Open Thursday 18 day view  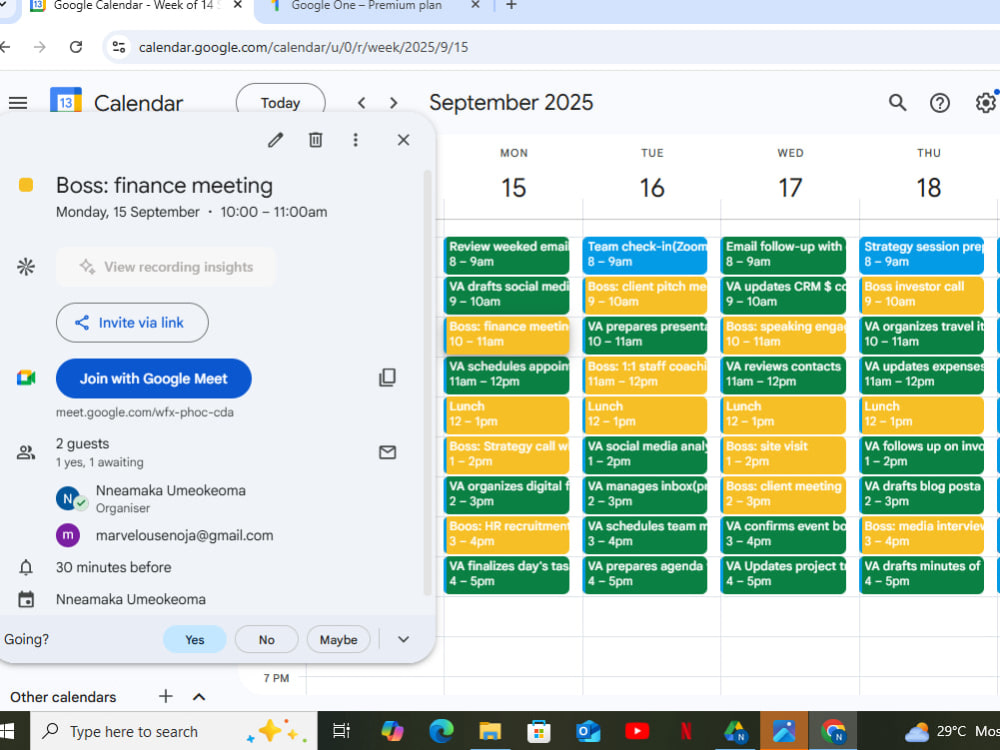point(929,187)
